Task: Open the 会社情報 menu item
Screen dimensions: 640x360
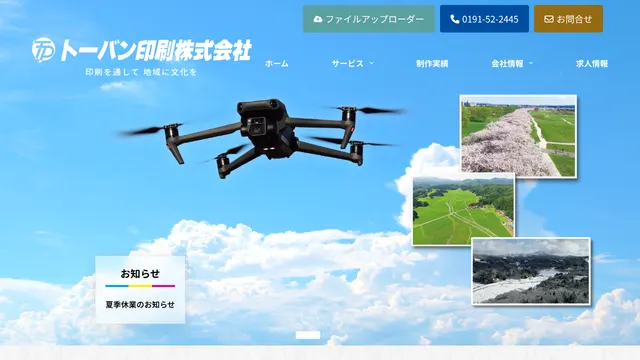Action: pyautogui.click(x=507, y=64)
